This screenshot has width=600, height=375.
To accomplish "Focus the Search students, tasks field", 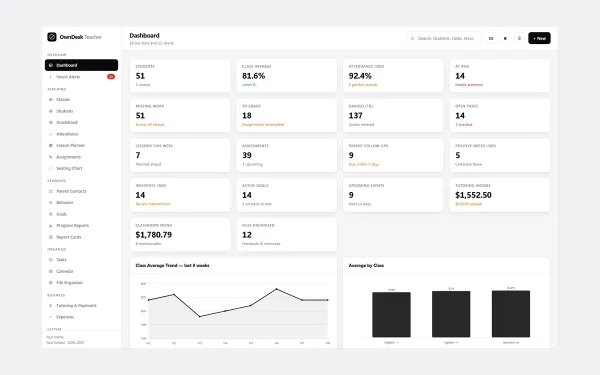I will tap(444, 38).
